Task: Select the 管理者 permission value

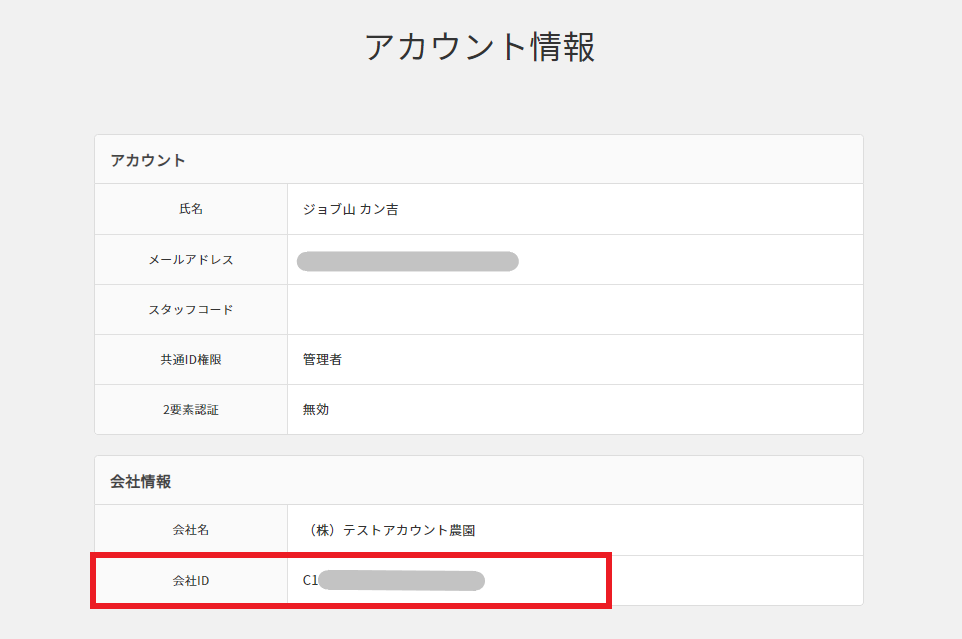Action: 322,360
